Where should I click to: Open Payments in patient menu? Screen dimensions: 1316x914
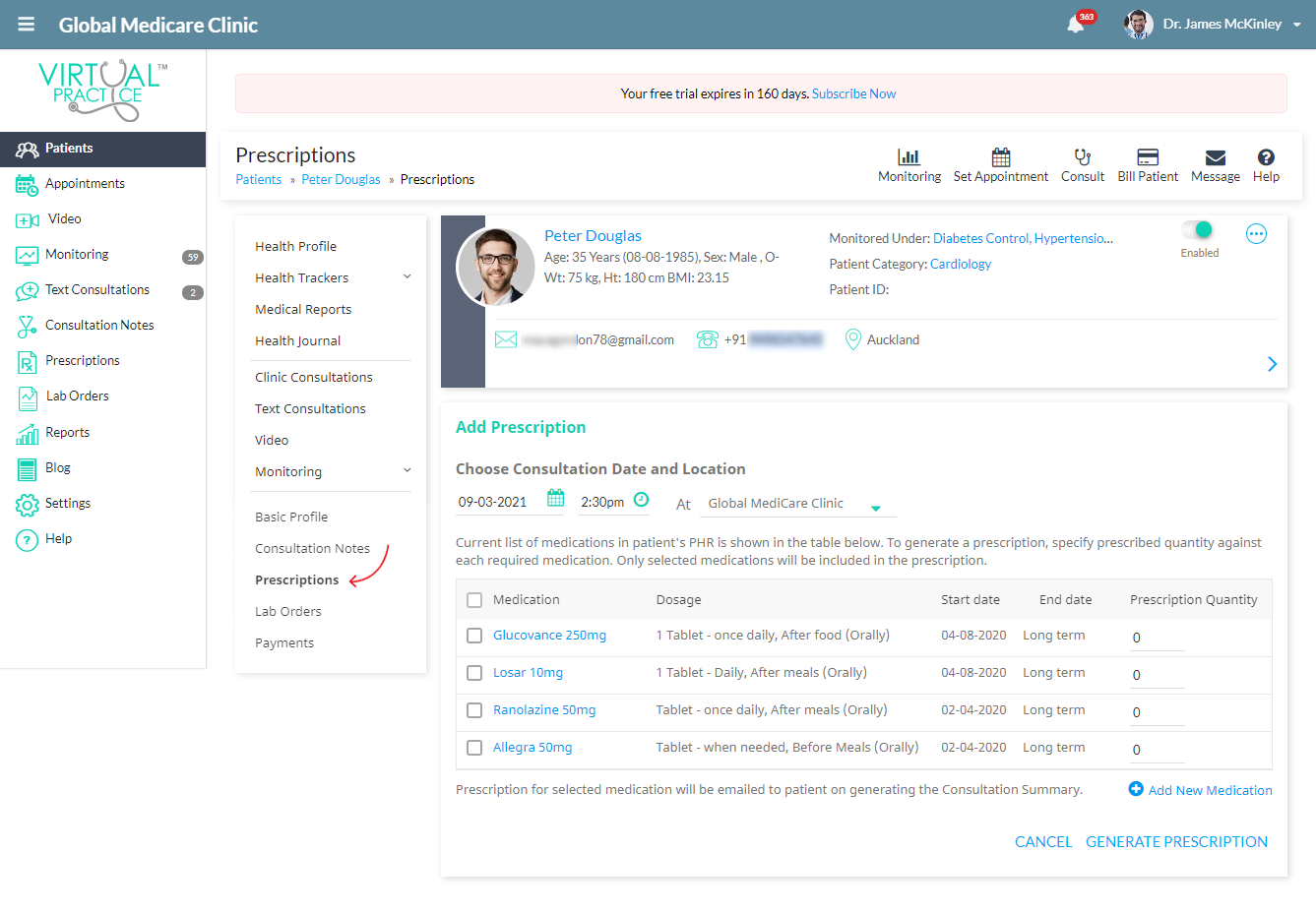284,642
